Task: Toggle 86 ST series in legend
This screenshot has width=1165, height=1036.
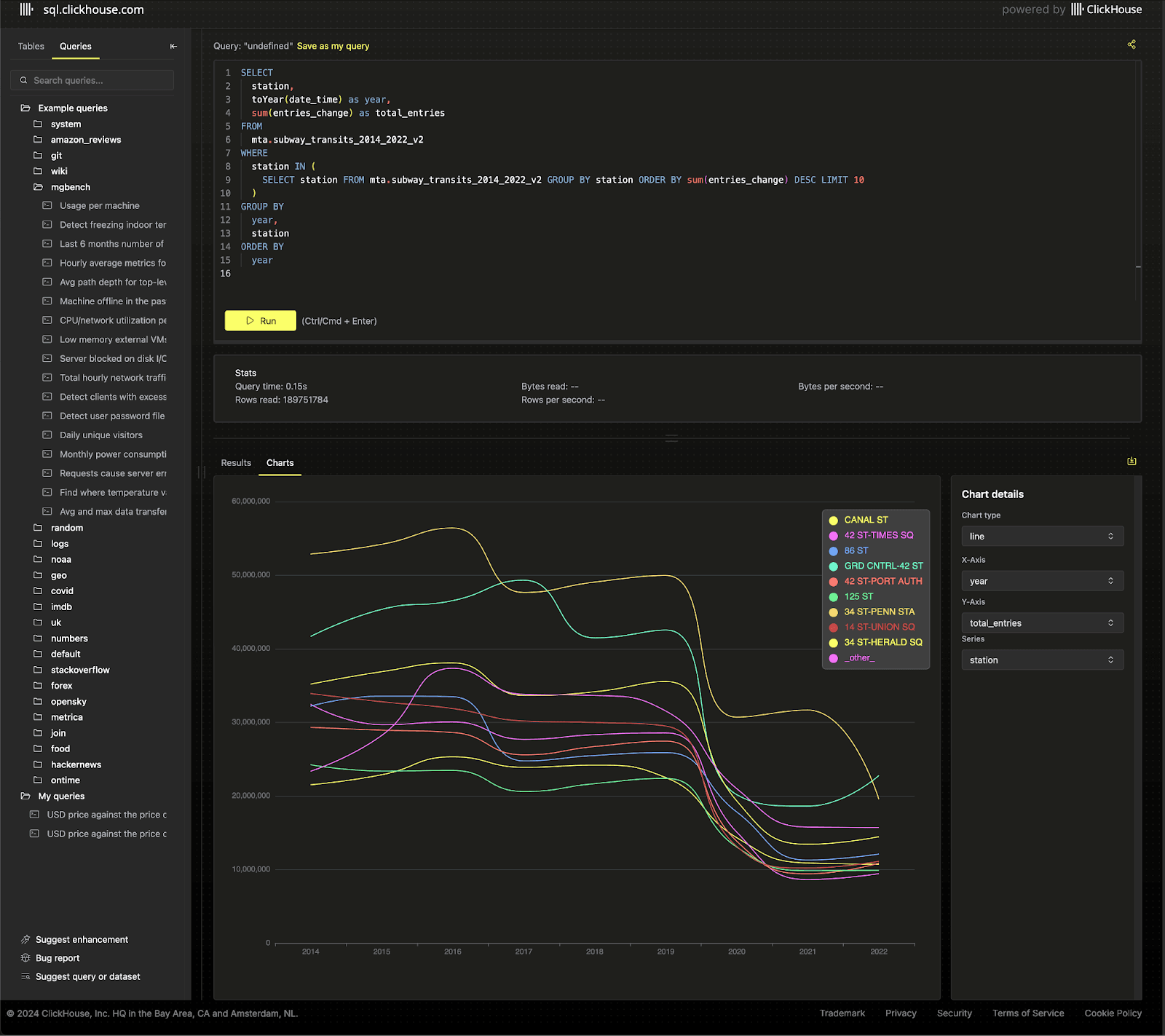Action: click(x=856, y=551)
